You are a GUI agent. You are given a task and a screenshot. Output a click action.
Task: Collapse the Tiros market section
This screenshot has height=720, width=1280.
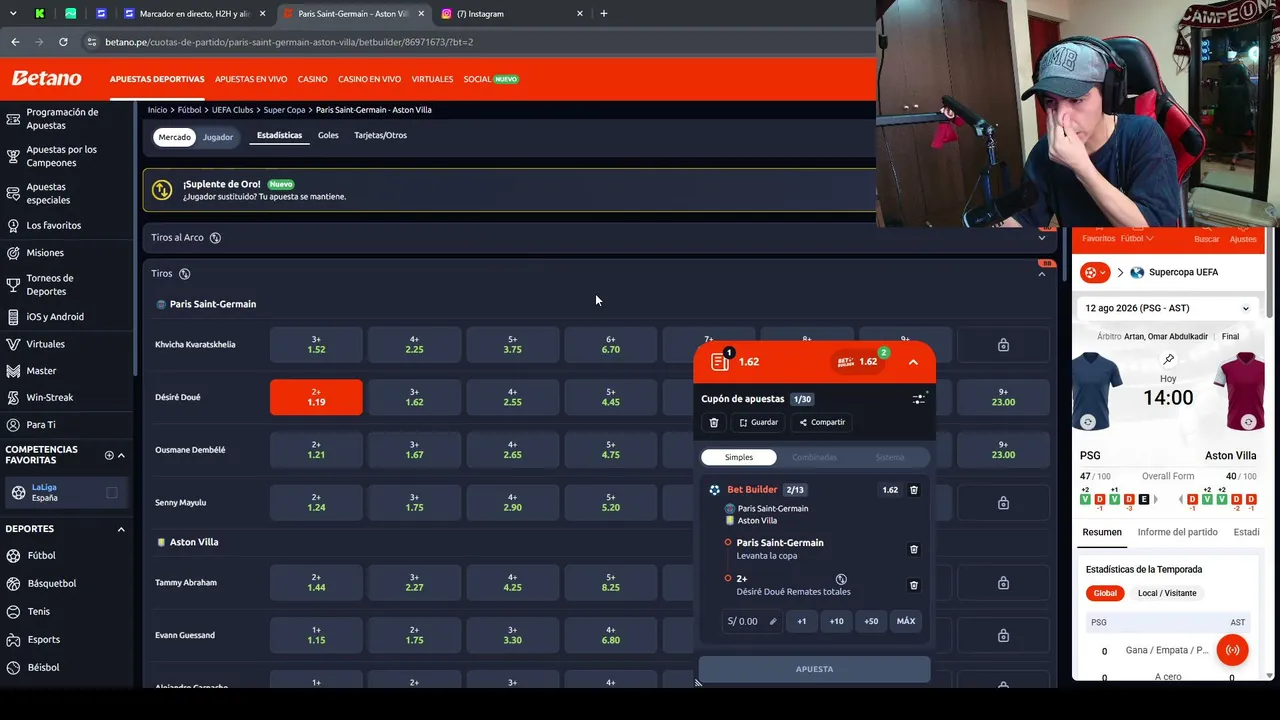[1042, 274]
